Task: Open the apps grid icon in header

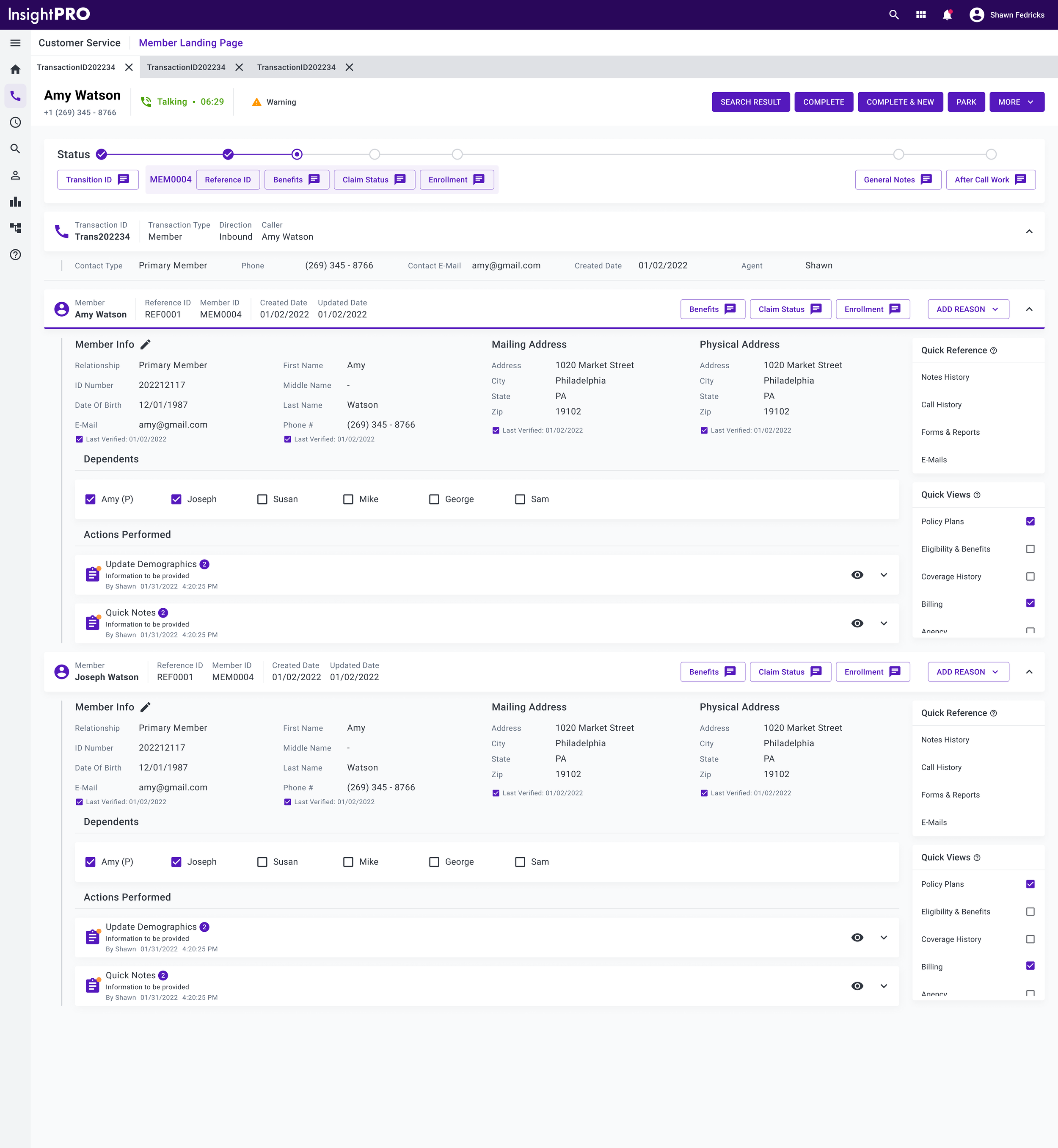Action: (x=920, y=15)
